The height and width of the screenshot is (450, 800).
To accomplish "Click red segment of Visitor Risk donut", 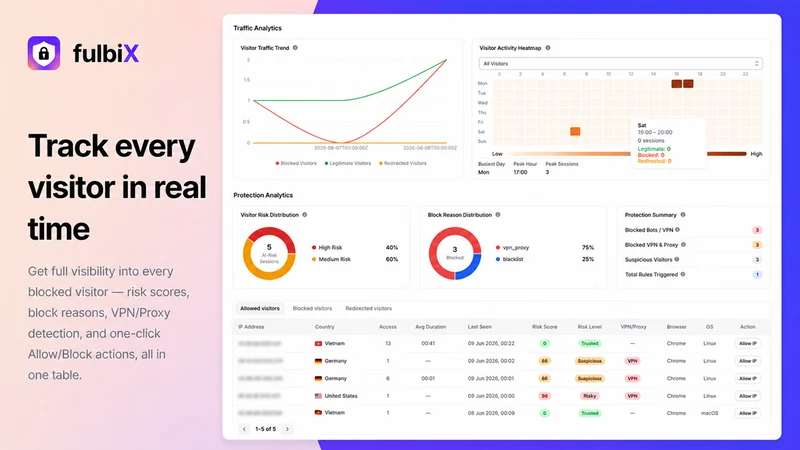I will (273, 234).
